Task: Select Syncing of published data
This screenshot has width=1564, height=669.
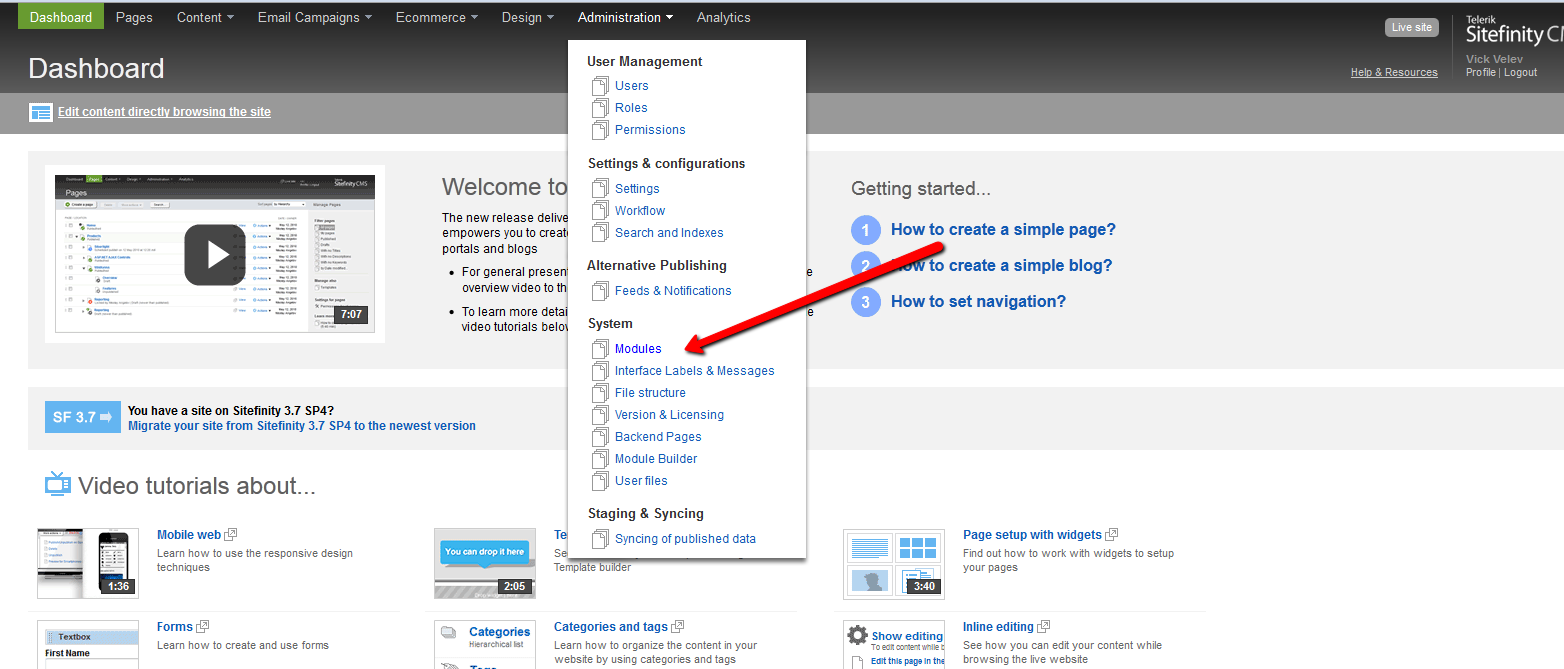Action: point(685,539)
